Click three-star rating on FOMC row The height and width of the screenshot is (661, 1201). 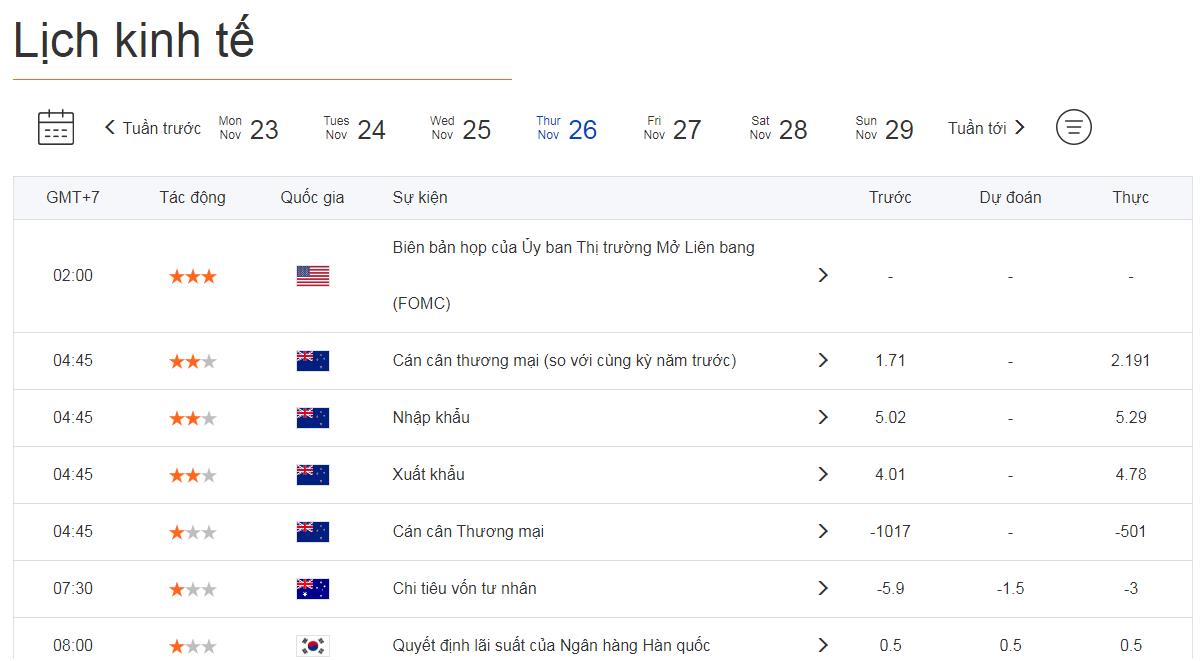click(x=192, y=276)
